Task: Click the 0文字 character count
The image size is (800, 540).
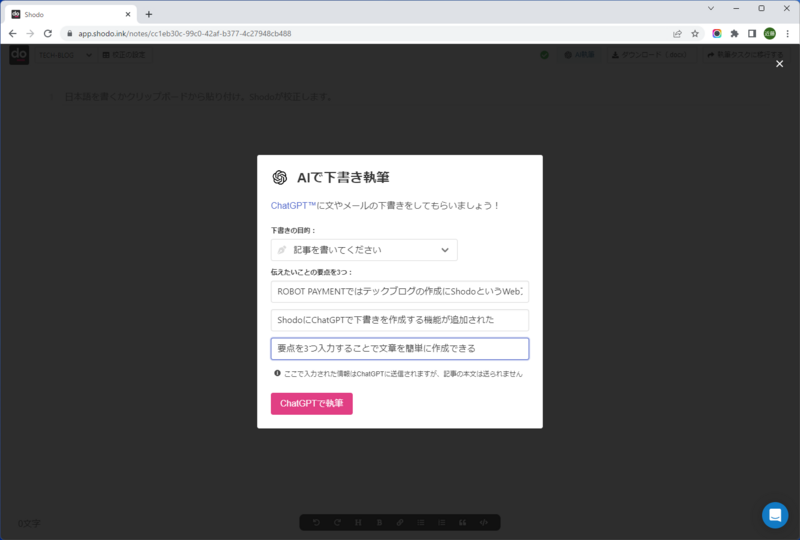Action: [29, 524]
